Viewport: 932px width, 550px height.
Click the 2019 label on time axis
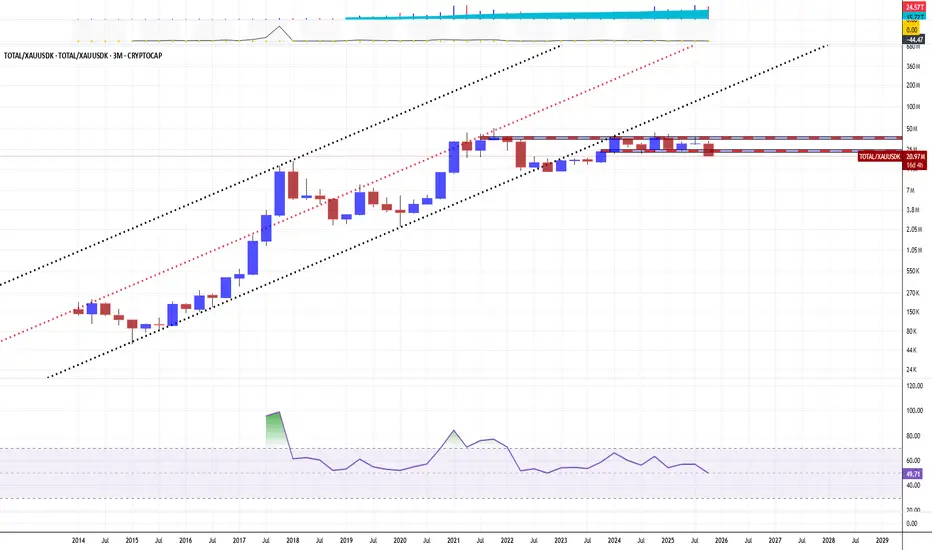346,541
